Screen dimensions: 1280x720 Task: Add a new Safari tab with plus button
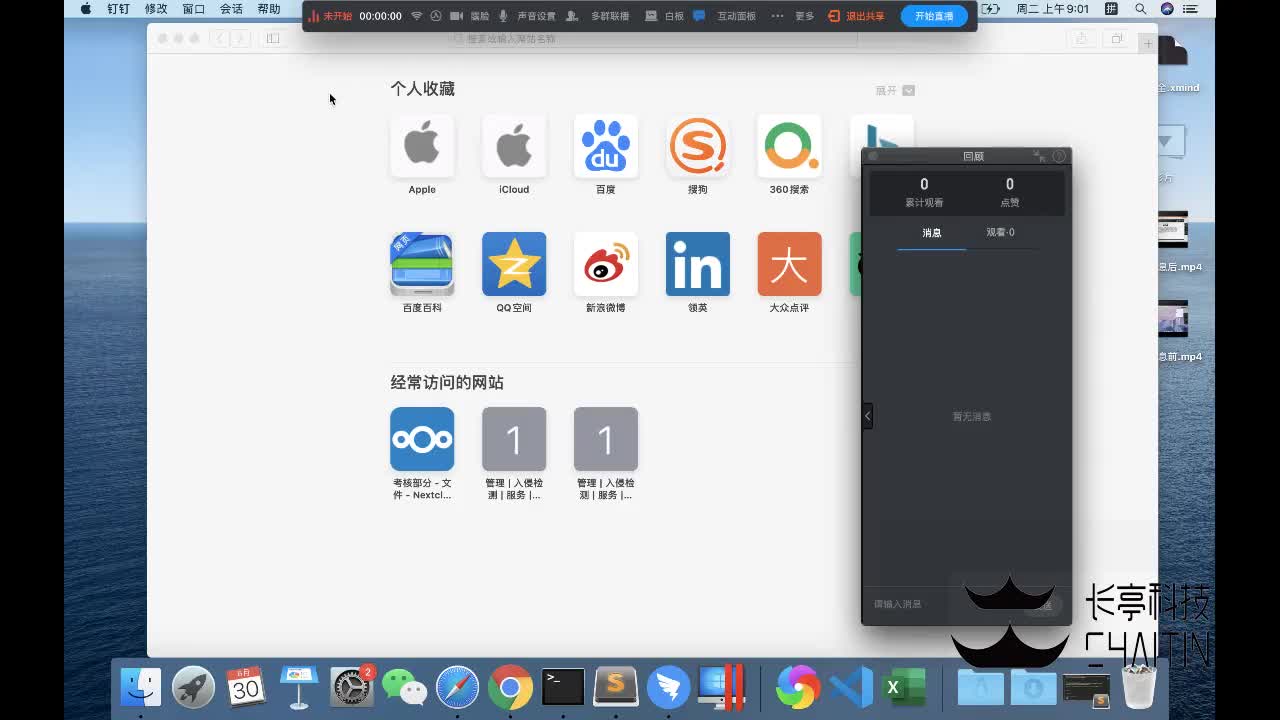pos(1148,44)
